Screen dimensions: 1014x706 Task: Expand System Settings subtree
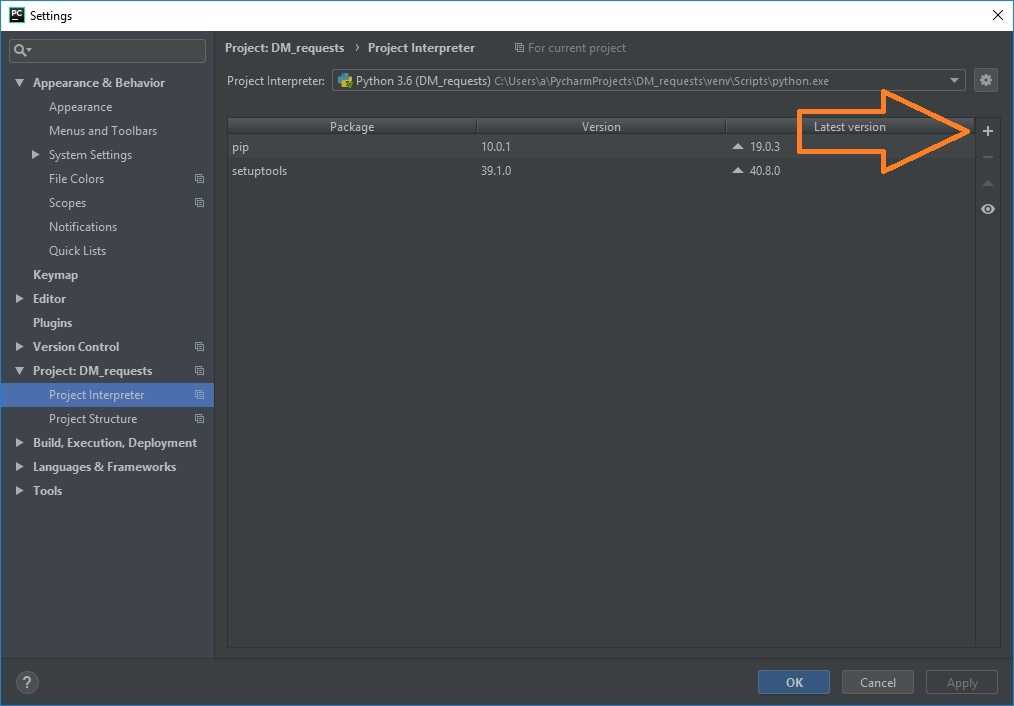pos(36,155)
